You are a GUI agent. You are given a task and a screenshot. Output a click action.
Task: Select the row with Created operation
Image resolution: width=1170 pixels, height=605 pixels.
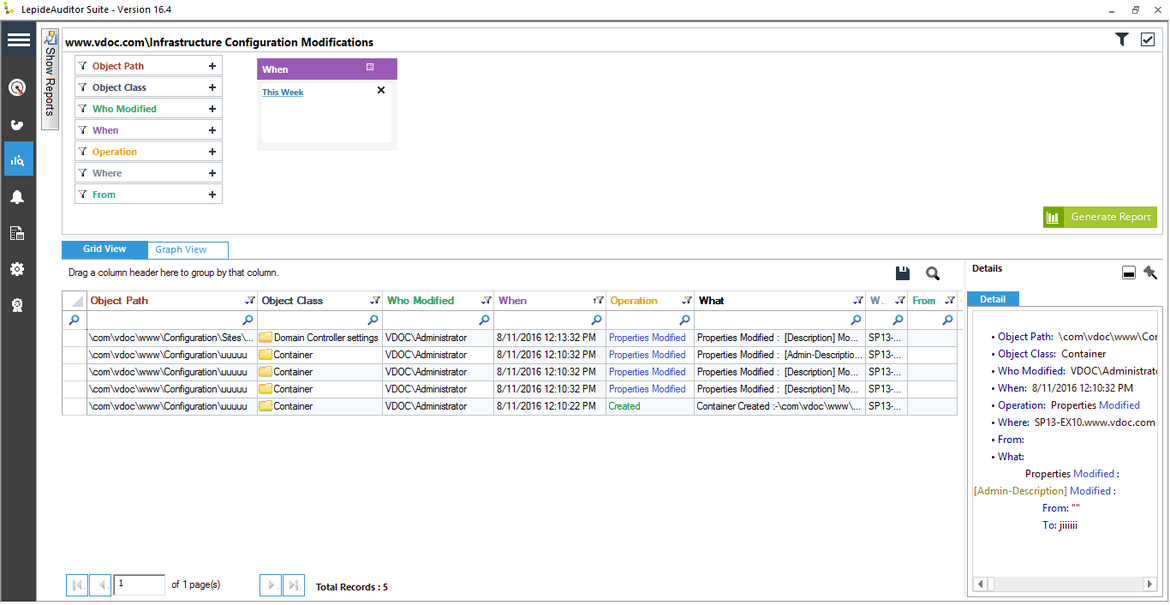click(x=510, y=407)
